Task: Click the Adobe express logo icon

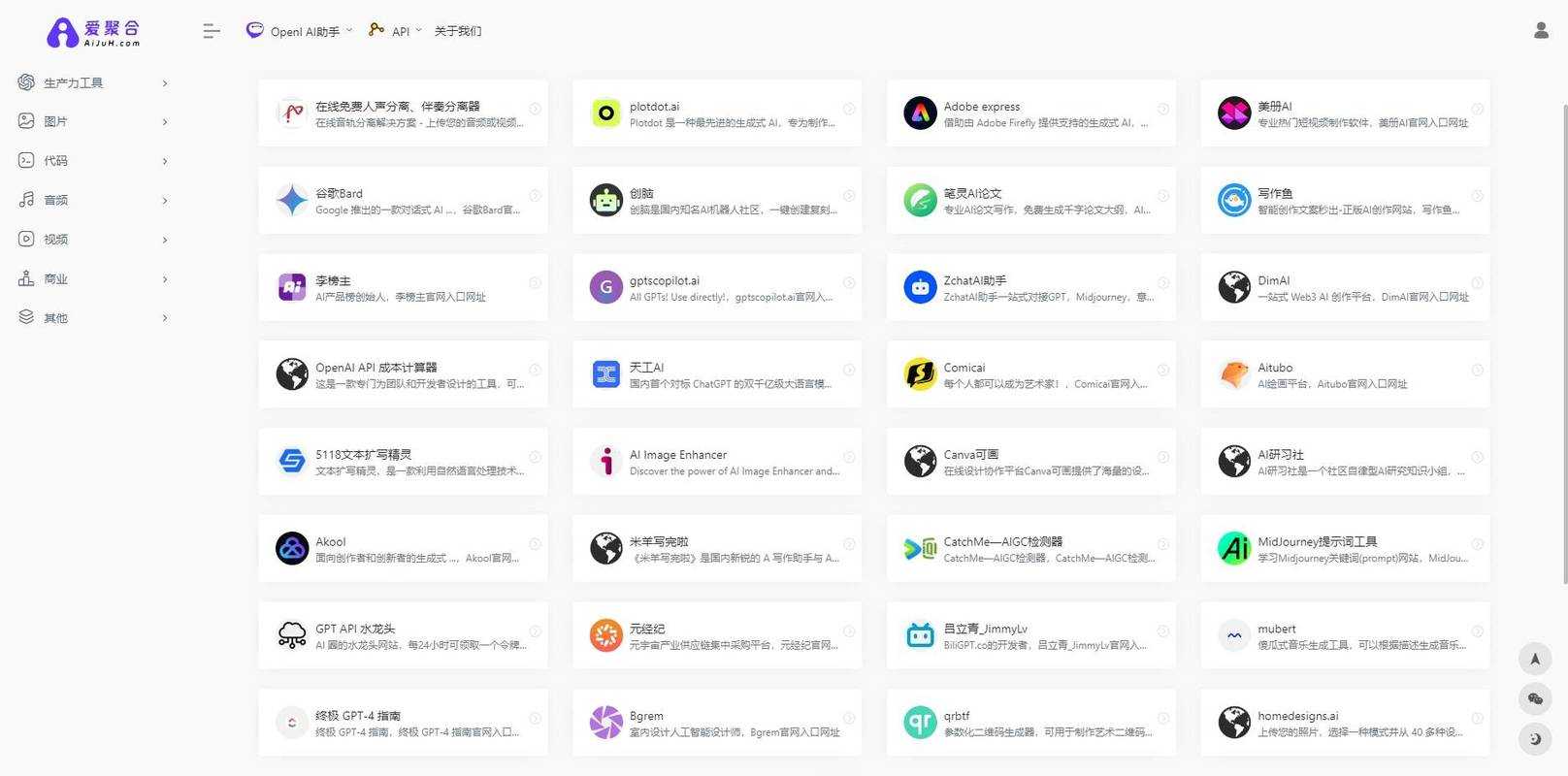Action: (x=920, y=113)
